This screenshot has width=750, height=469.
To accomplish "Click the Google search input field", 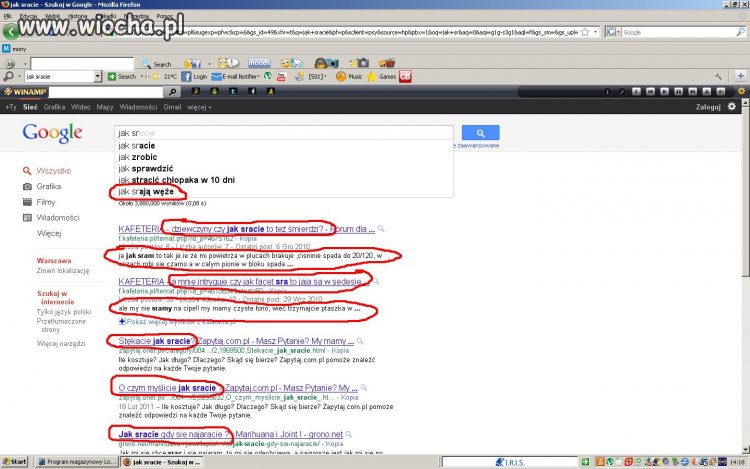I will click(284, 133).
